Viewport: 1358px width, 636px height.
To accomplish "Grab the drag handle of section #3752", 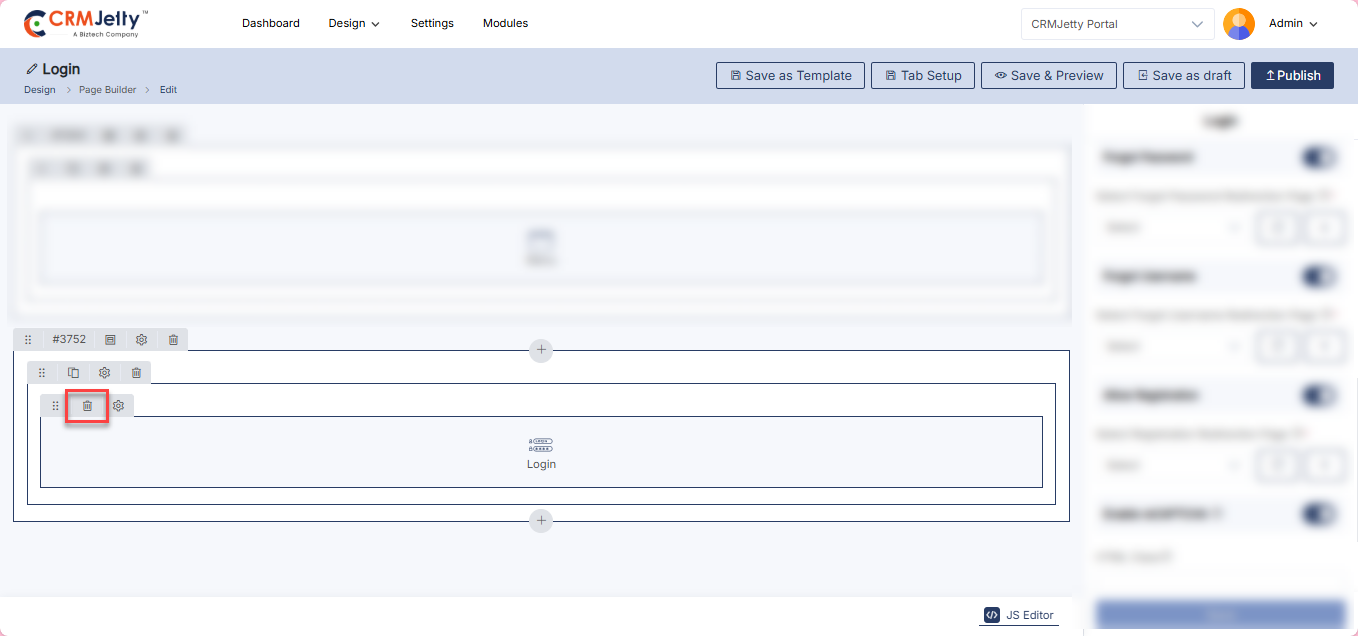I will tap(28, 340).
